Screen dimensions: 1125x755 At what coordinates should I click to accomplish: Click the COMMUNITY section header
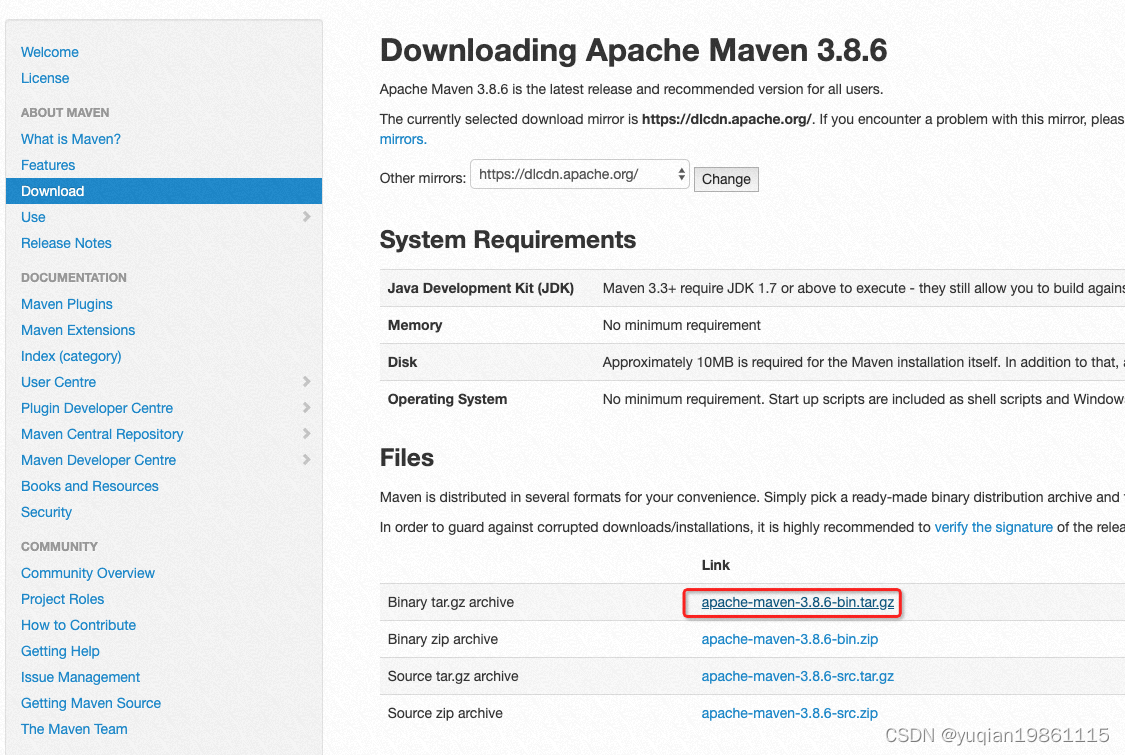click(x=60, y=547)
